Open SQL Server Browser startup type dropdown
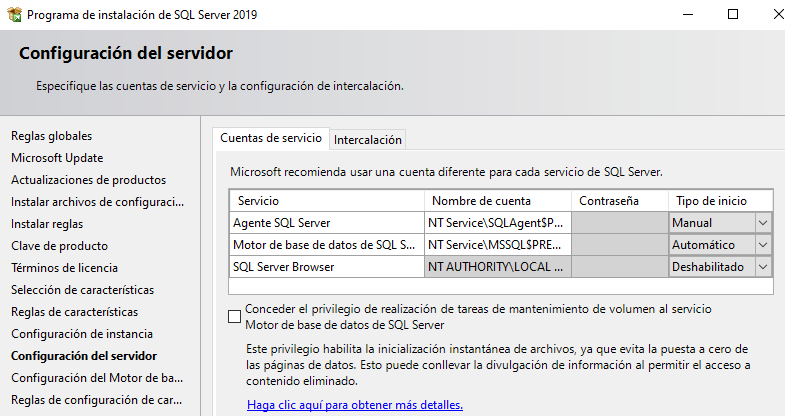The width and height of the screenshot is (785, 416). coord(763,267)
